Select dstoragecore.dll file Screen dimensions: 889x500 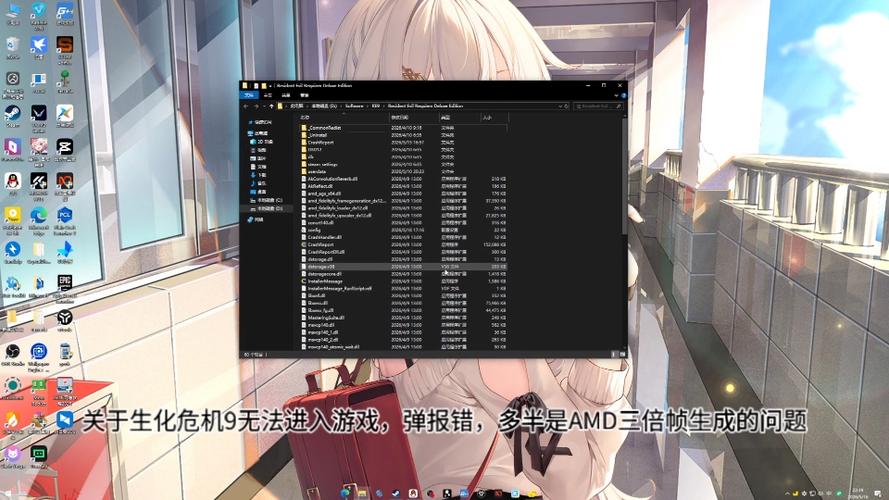click(x=404, y=274)
